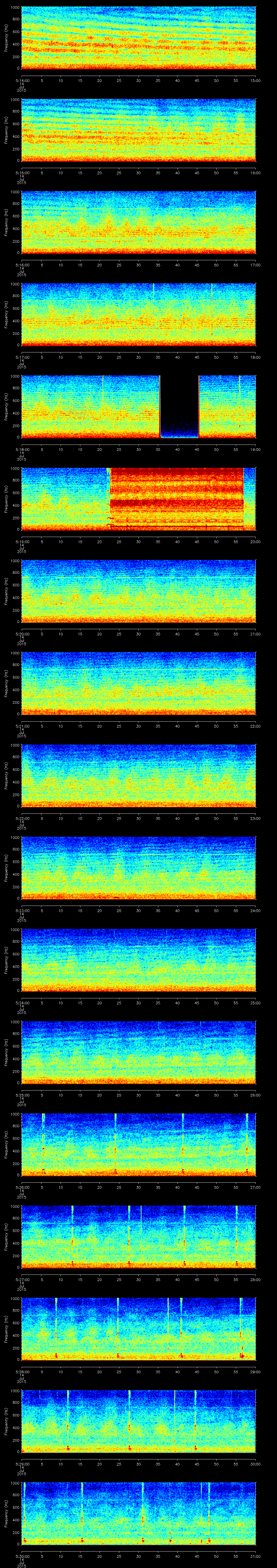Image resolution: width=277 pixels, height=1568 pixels.
Task: Open the spectrogram panel starting at 5:21:00
Action: [x=139, y=683]
